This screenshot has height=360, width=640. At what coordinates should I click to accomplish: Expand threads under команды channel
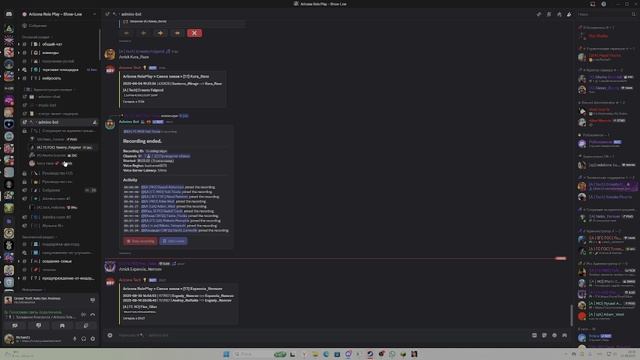coord(18,53)
